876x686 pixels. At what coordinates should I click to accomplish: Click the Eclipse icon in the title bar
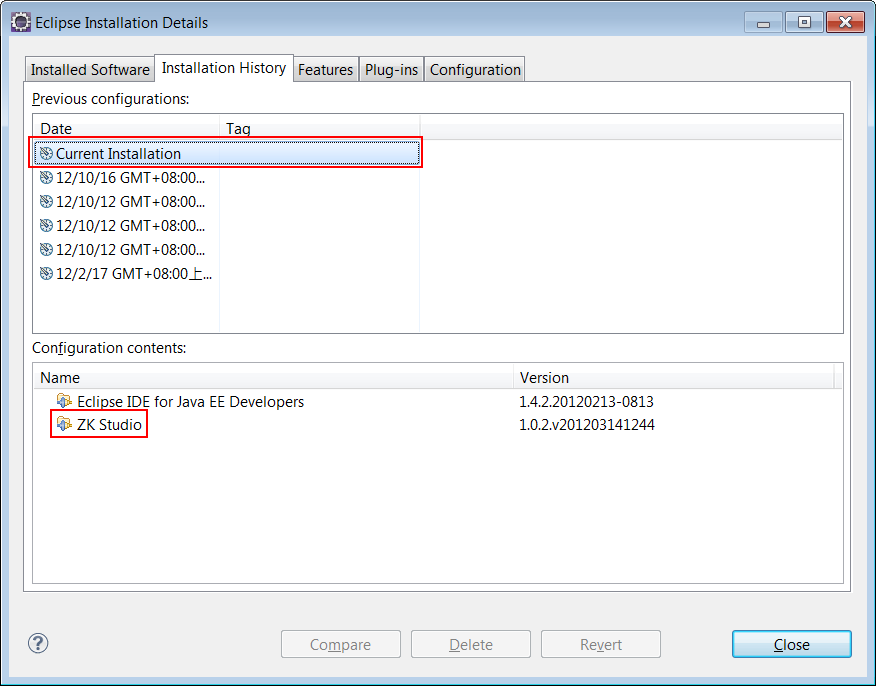tap(21, 22)
